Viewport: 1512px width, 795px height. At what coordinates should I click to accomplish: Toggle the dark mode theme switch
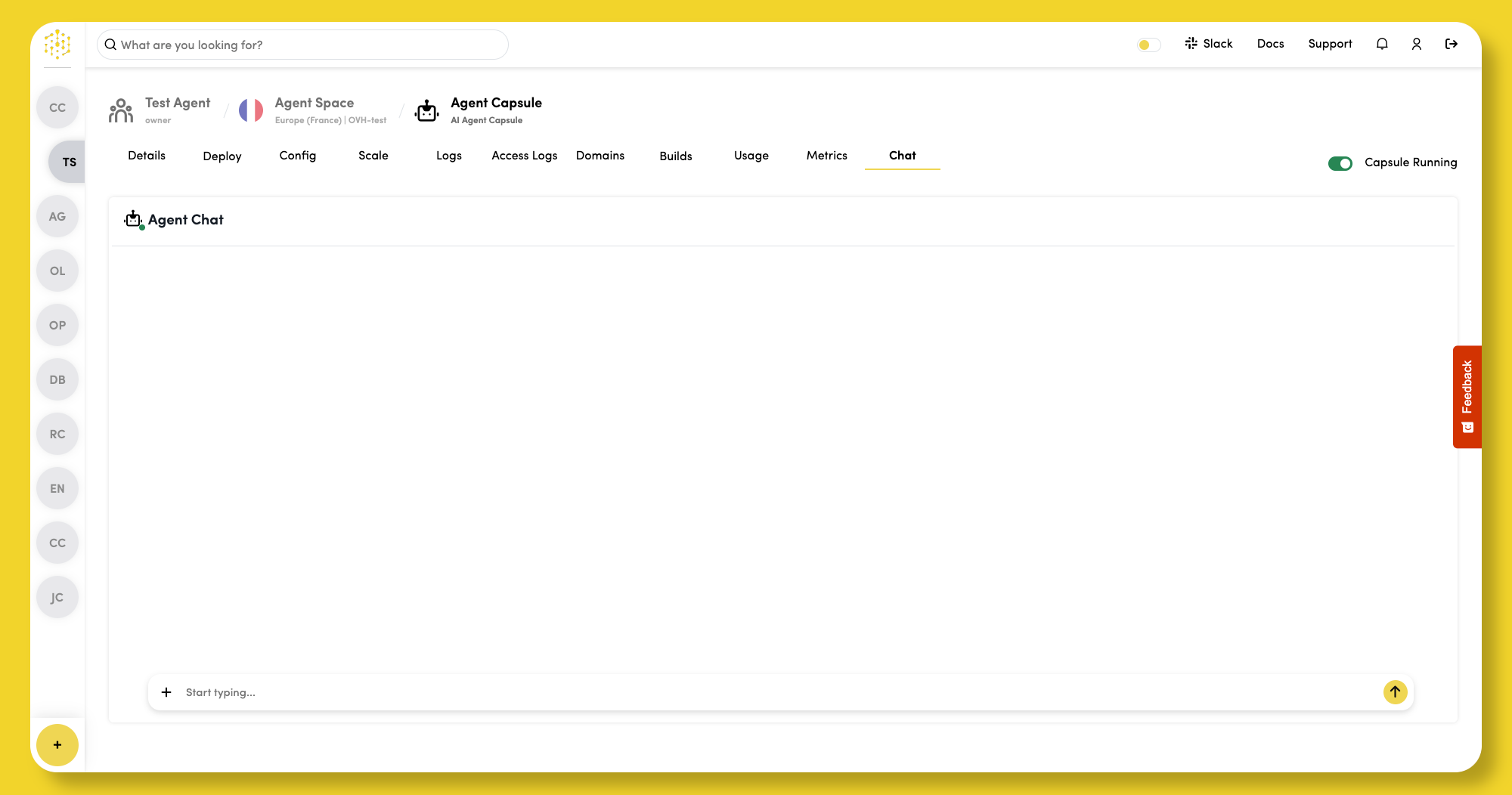pyautogui.click(x=1148, y=45)
